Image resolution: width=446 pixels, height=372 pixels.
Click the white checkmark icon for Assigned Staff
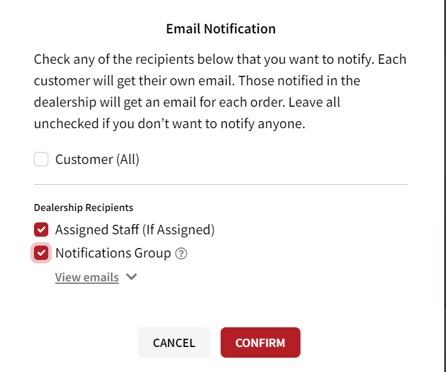41,230
